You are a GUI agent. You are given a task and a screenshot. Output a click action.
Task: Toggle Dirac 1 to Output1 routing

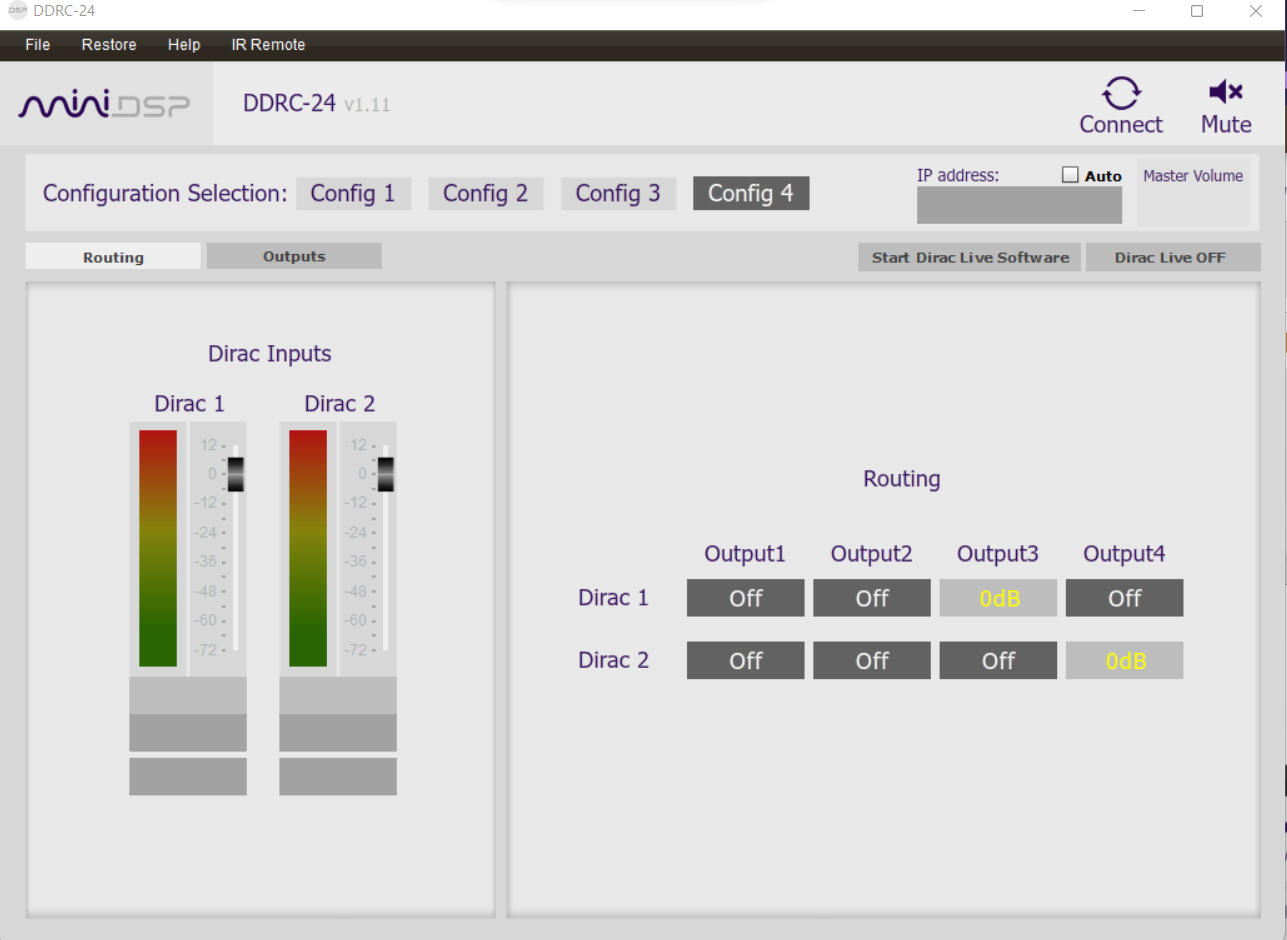click(745, 598)
